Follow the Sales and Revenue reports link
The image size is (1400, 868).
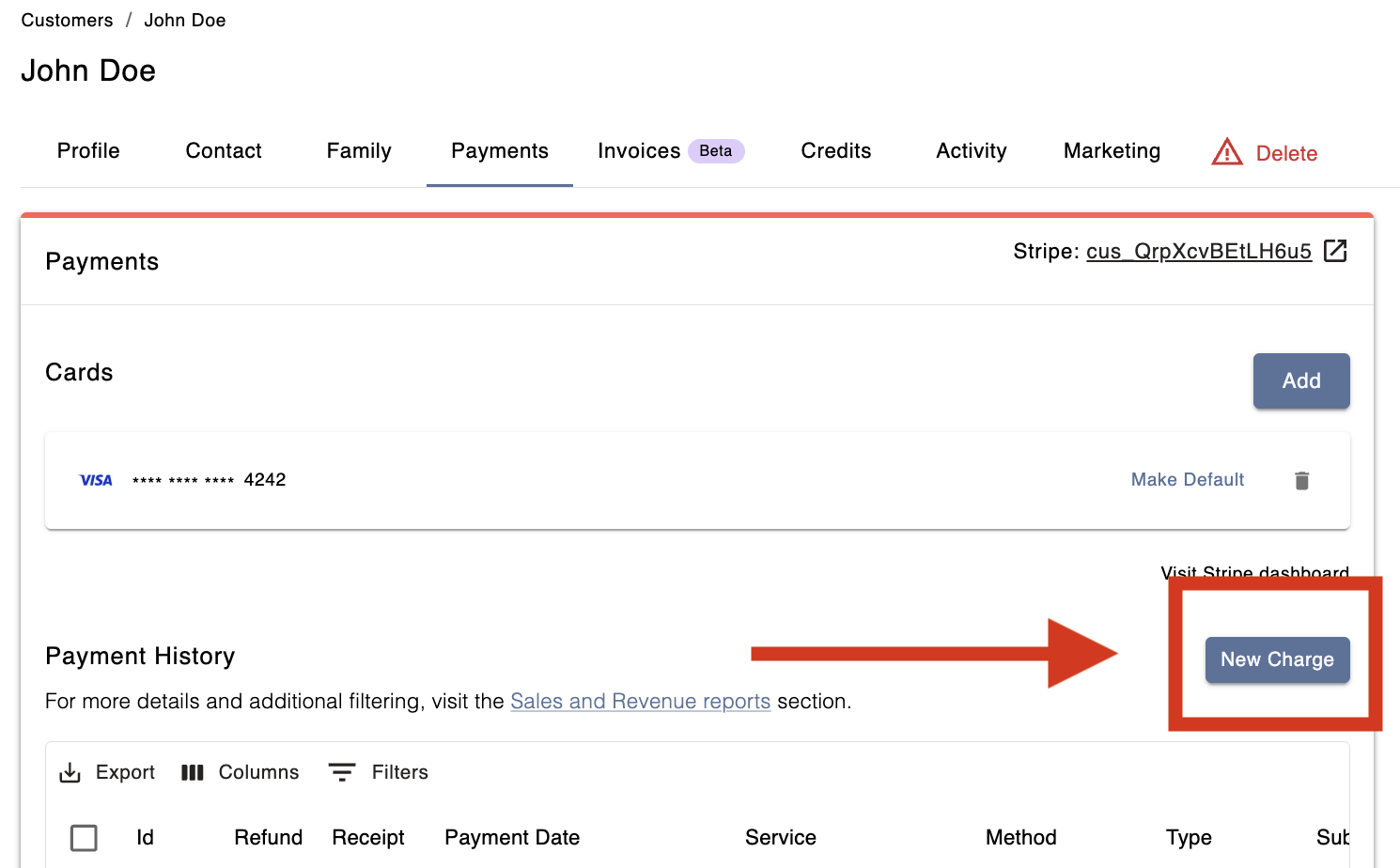(x=641, y=702)
